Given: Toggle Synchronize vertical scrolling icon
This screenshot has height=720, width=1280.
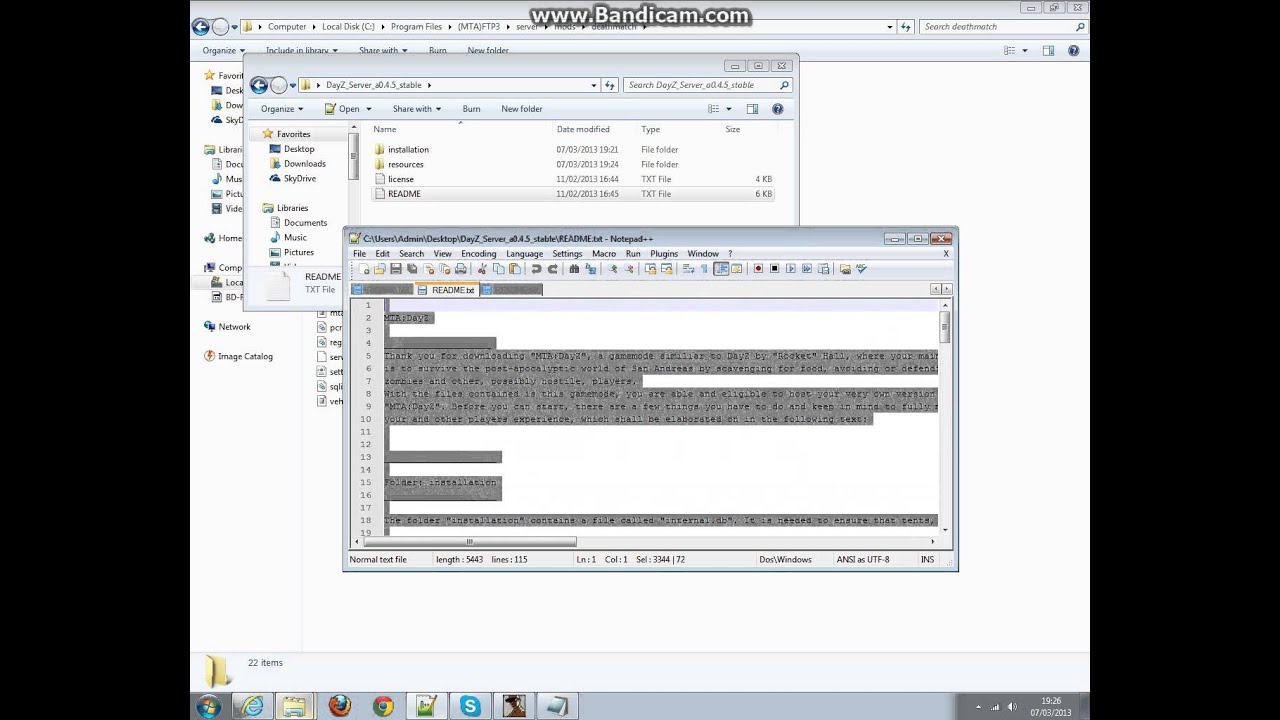Looking at the screenshot, I should point(650,269).
